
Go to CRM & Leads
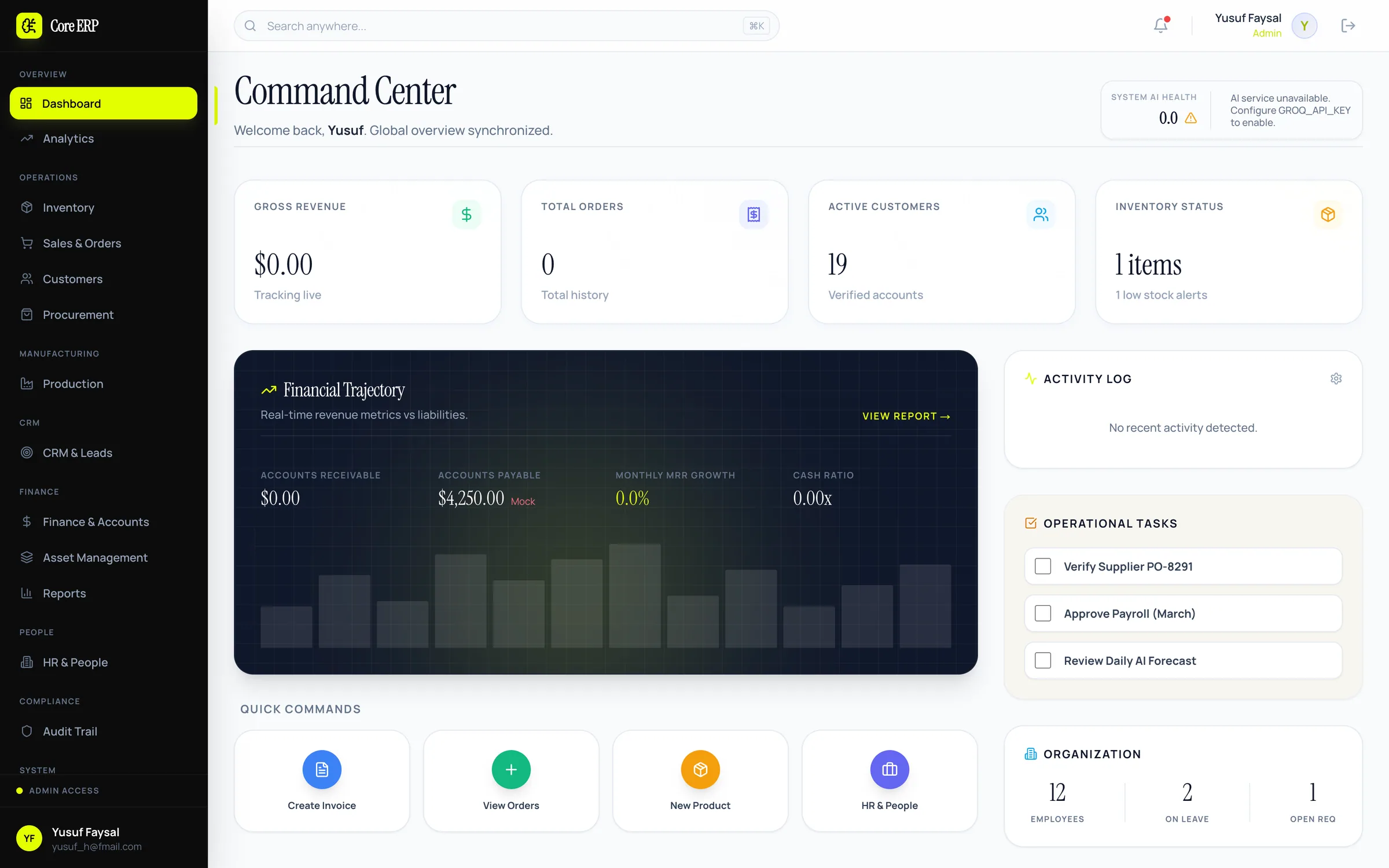tap(104, 453)
